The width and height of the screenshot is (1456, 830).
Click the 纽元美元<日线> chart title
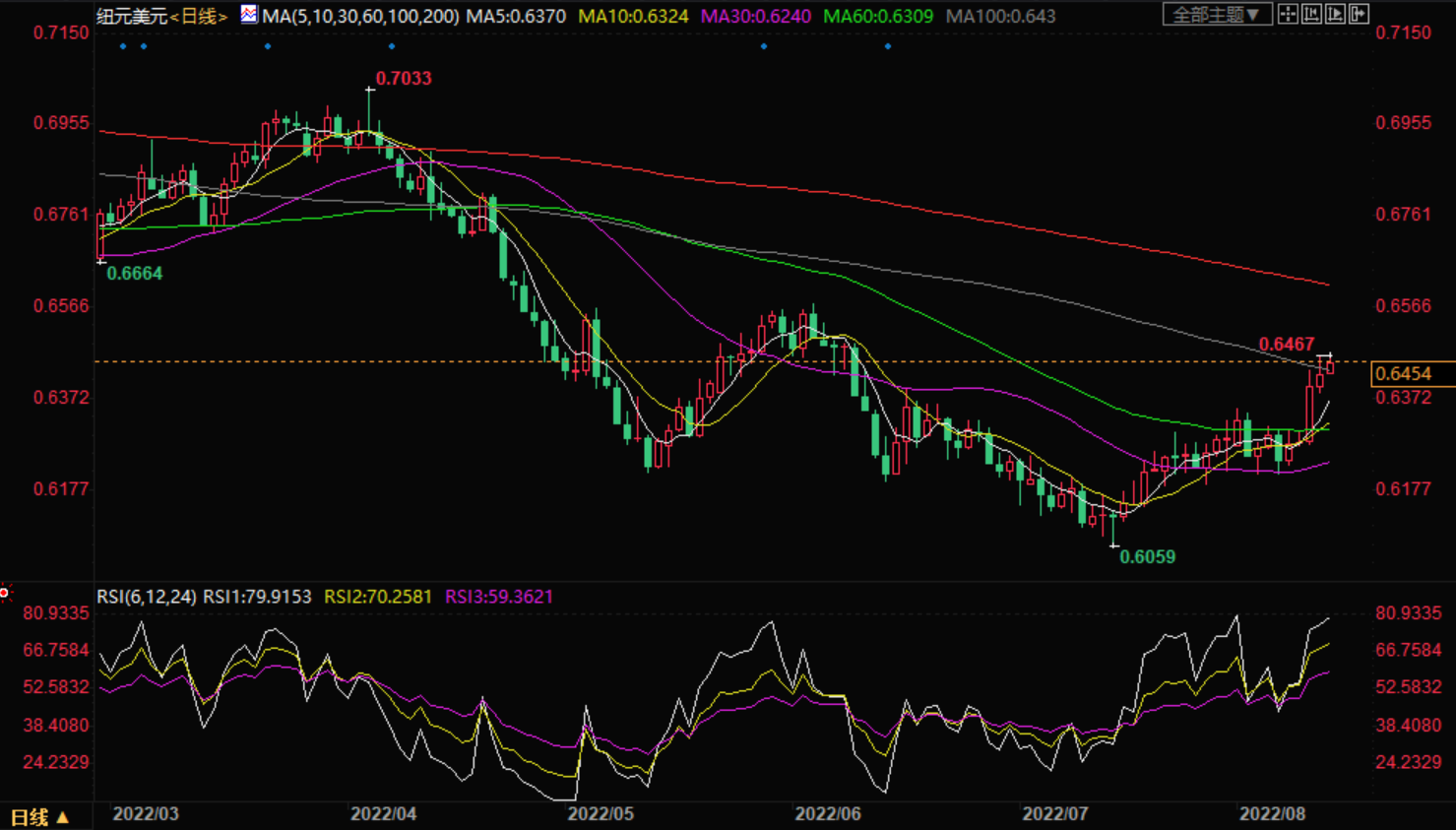coord(162,17)
